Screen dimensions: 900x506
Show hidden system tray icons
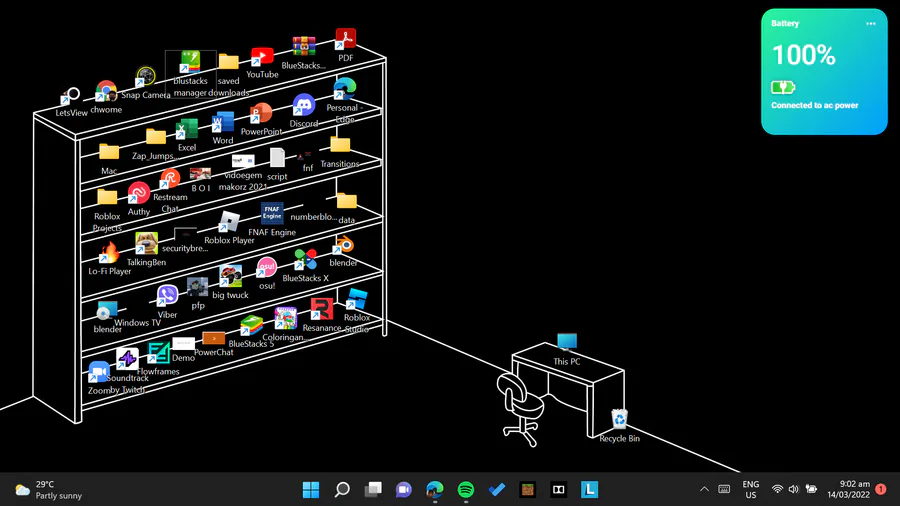click(x=704, y=489)
